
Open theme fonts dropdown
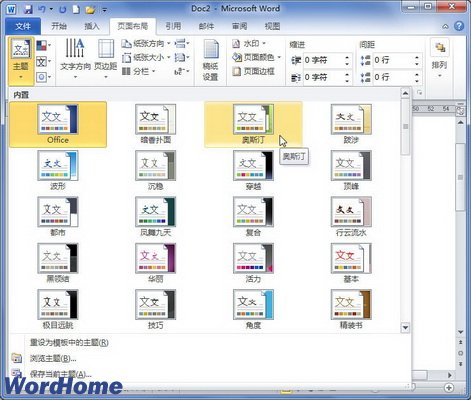(x=44, y=61)
